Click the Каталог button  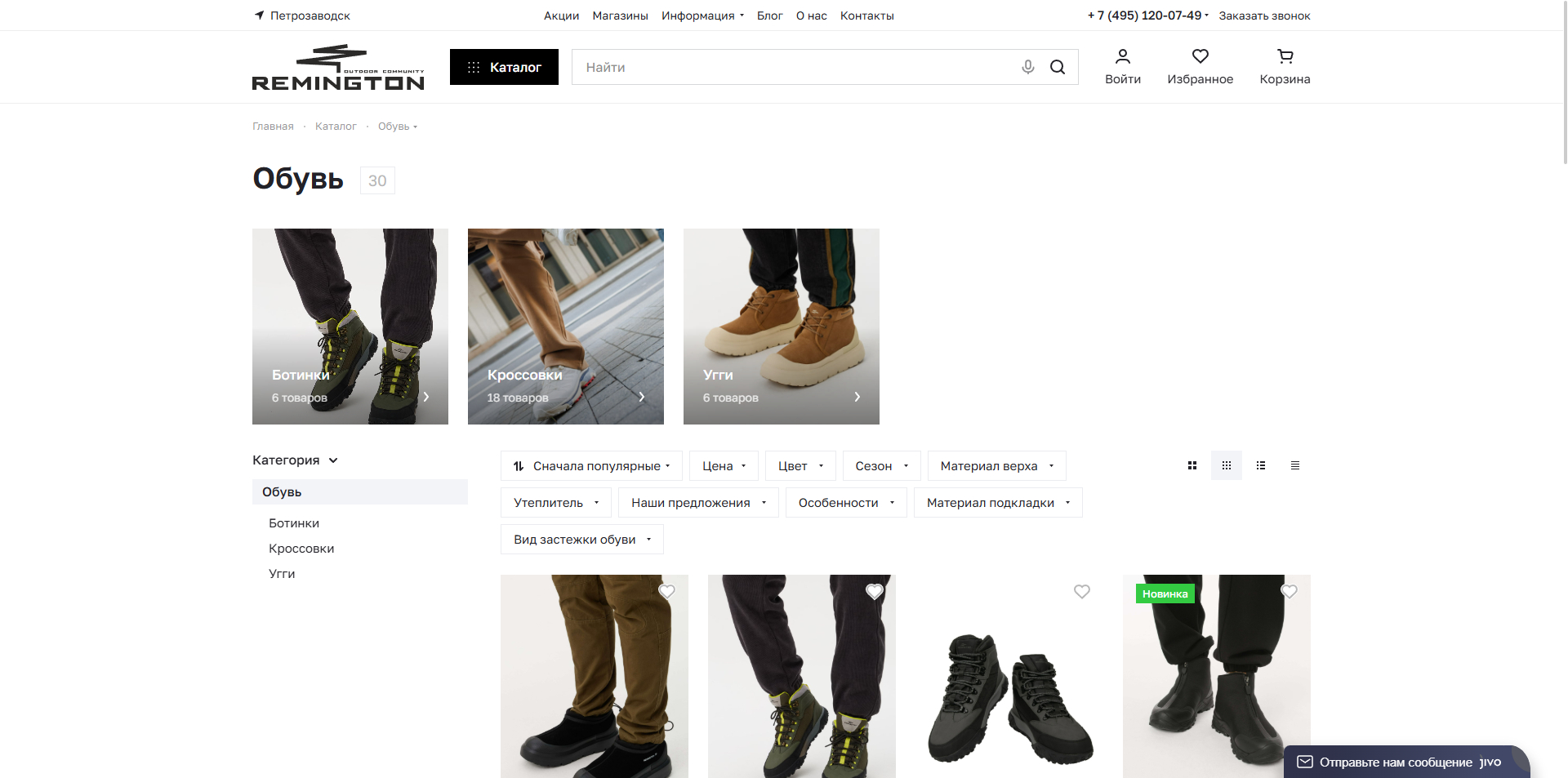(x=504, y=67)
